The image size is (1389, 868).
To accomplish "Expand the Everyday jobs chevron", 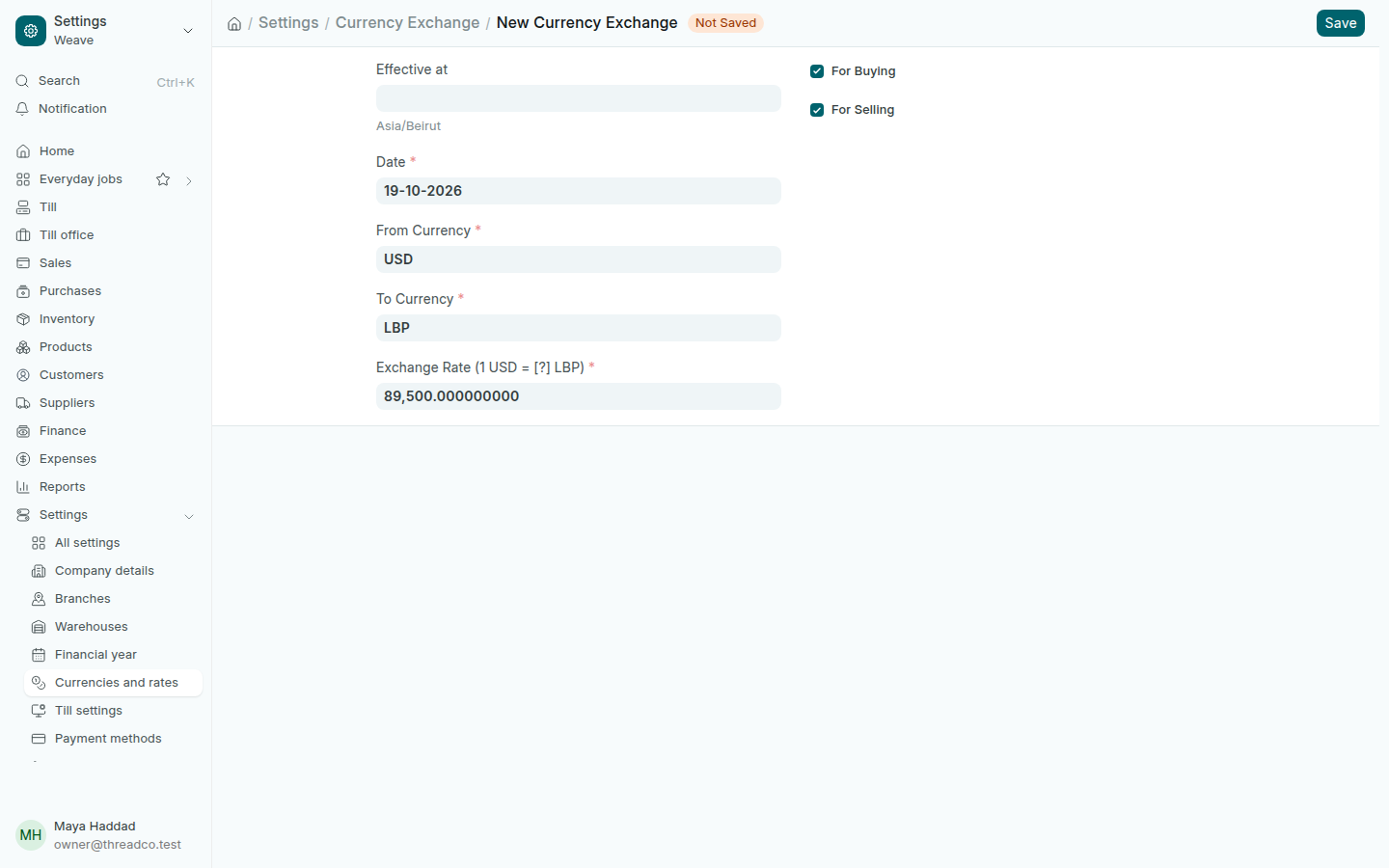I will [189, 180].
